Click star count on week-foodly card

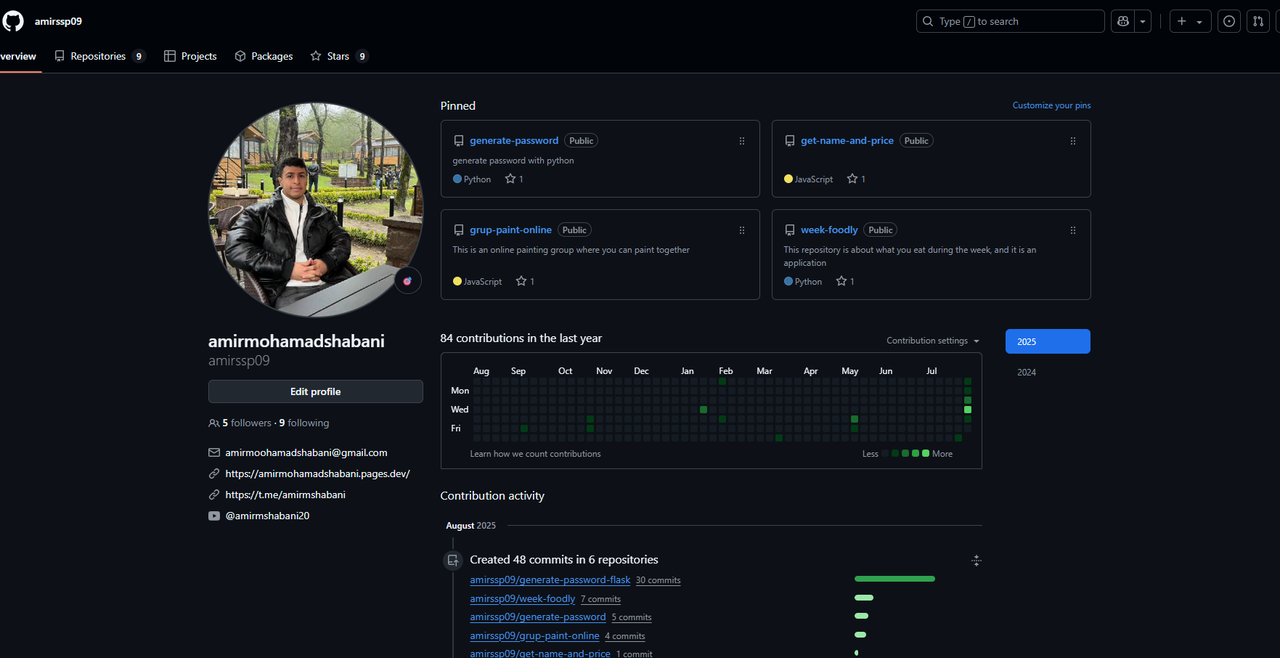pos(845,281)
